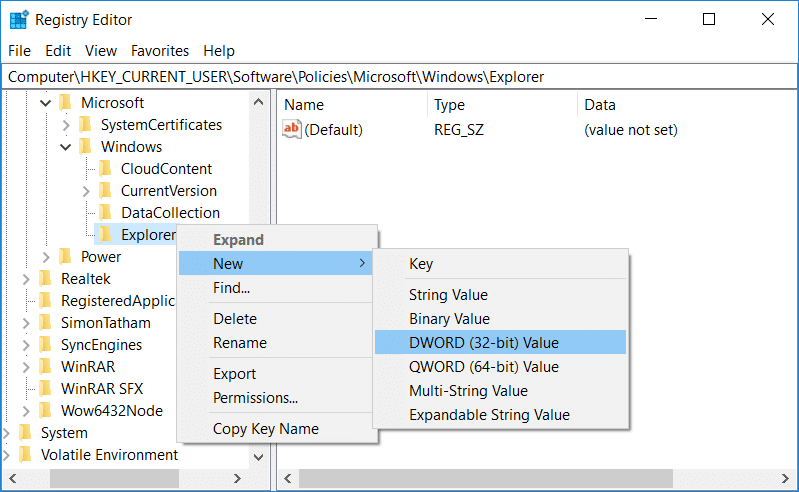This screenshot has width=799, height=492.
Task: Click the Realtek folder icon
Action: pyautogui.click(x=46, y=279)
